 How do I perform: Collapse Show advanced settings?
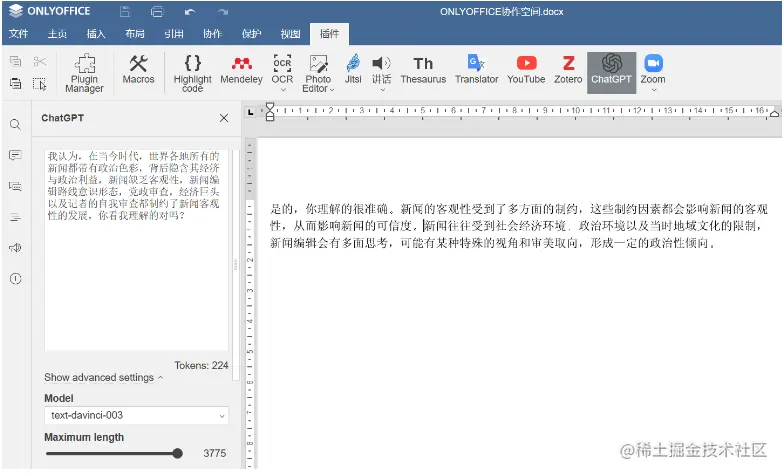(103, 377)
